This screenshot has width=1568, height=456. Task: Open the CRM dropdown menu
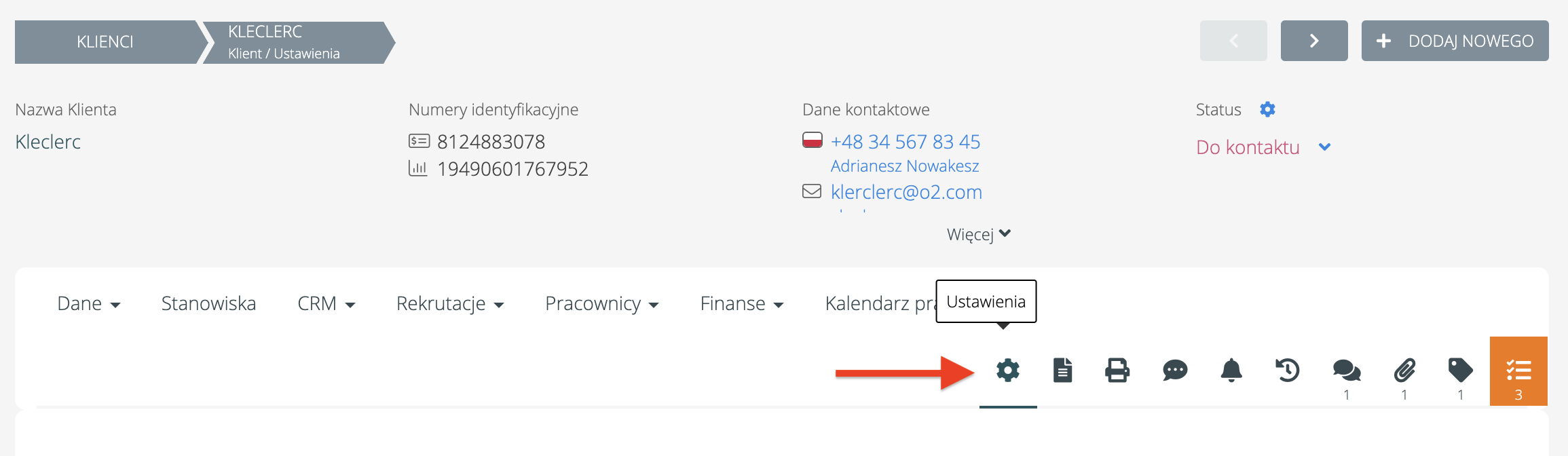326,303
